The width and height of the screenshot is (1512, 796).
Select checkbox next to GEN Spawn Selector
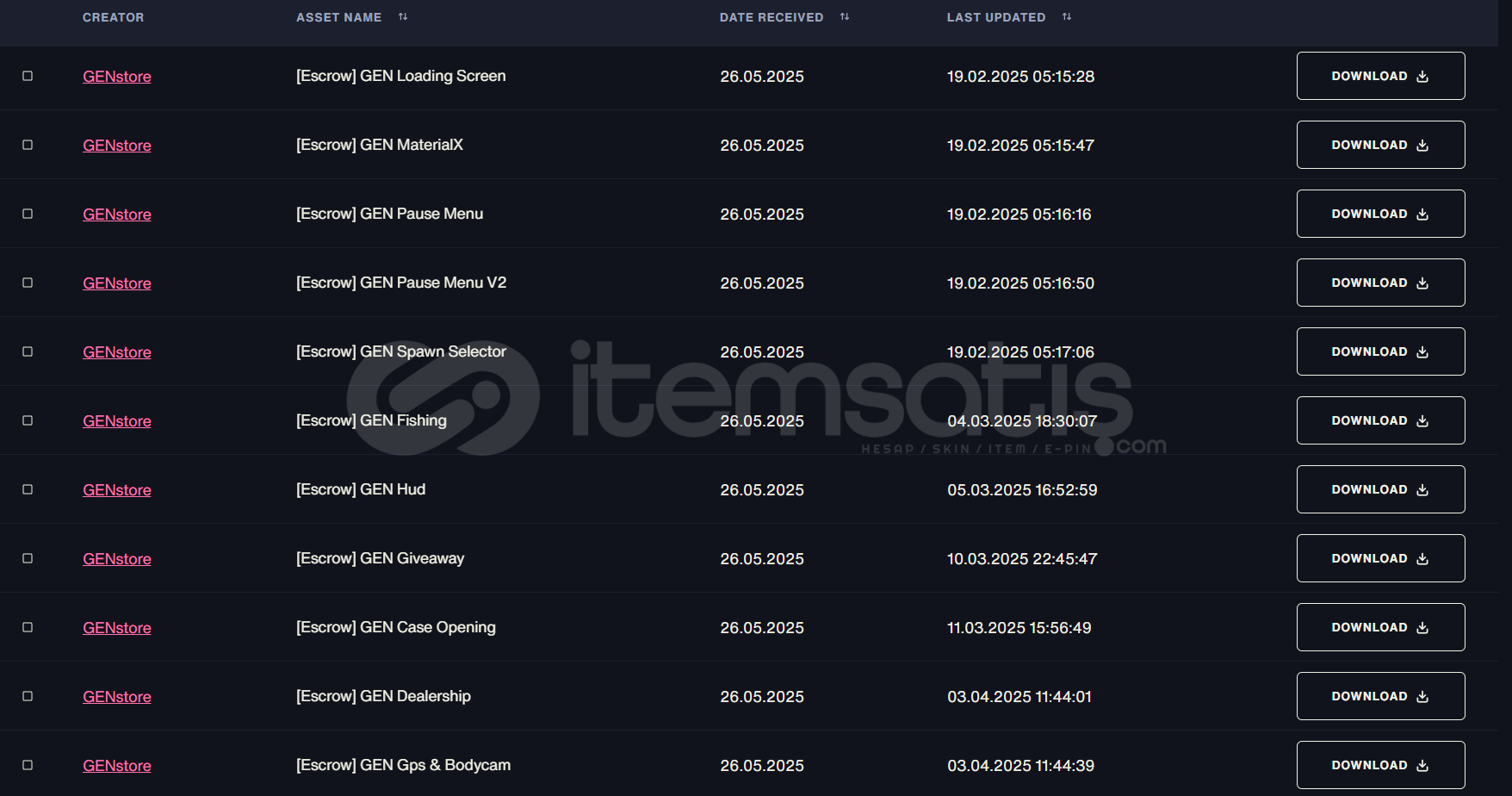28,351
